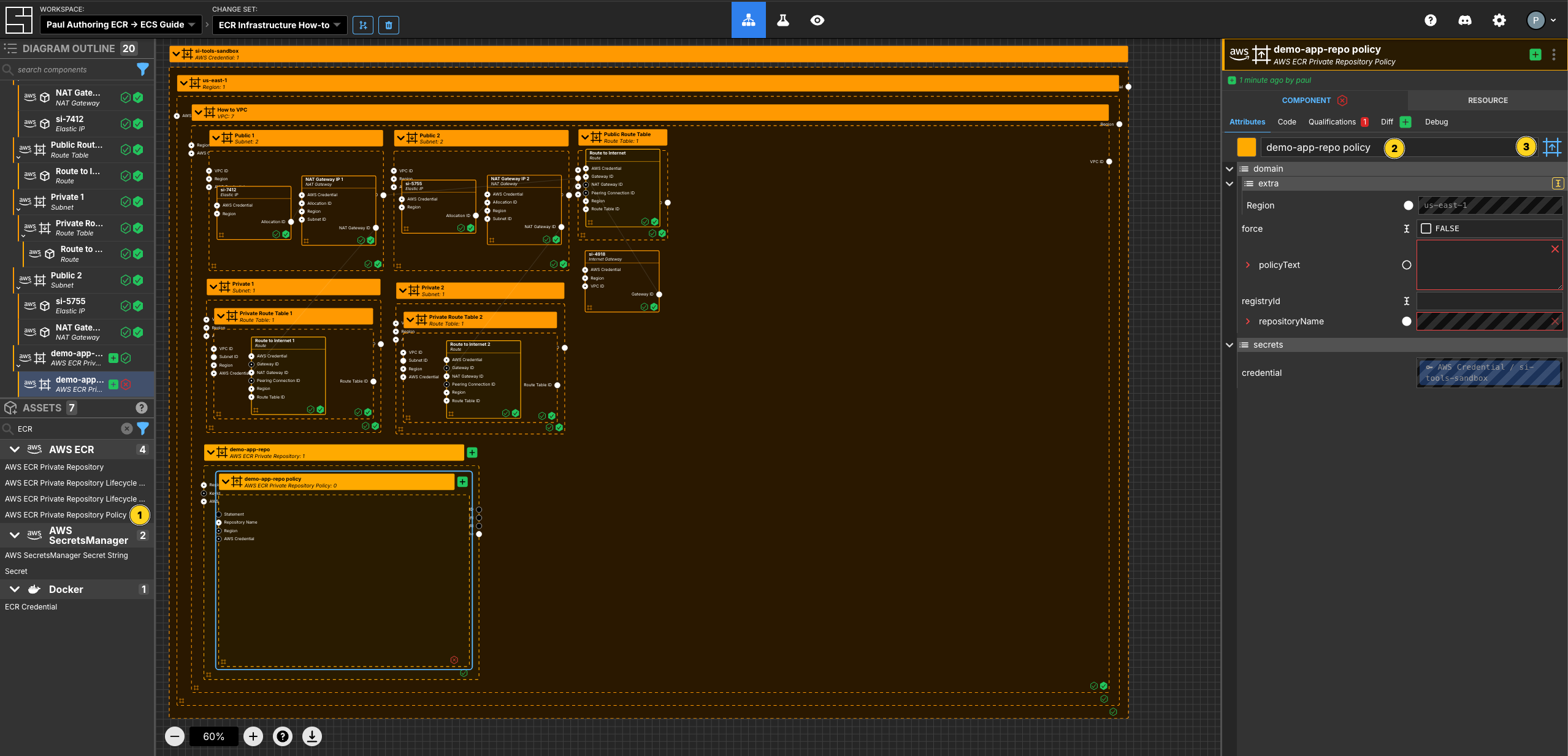Select AWS SecretsManager Secret String asset
The height and width of the screenshot is (756, 1568).
click(66, 556)
